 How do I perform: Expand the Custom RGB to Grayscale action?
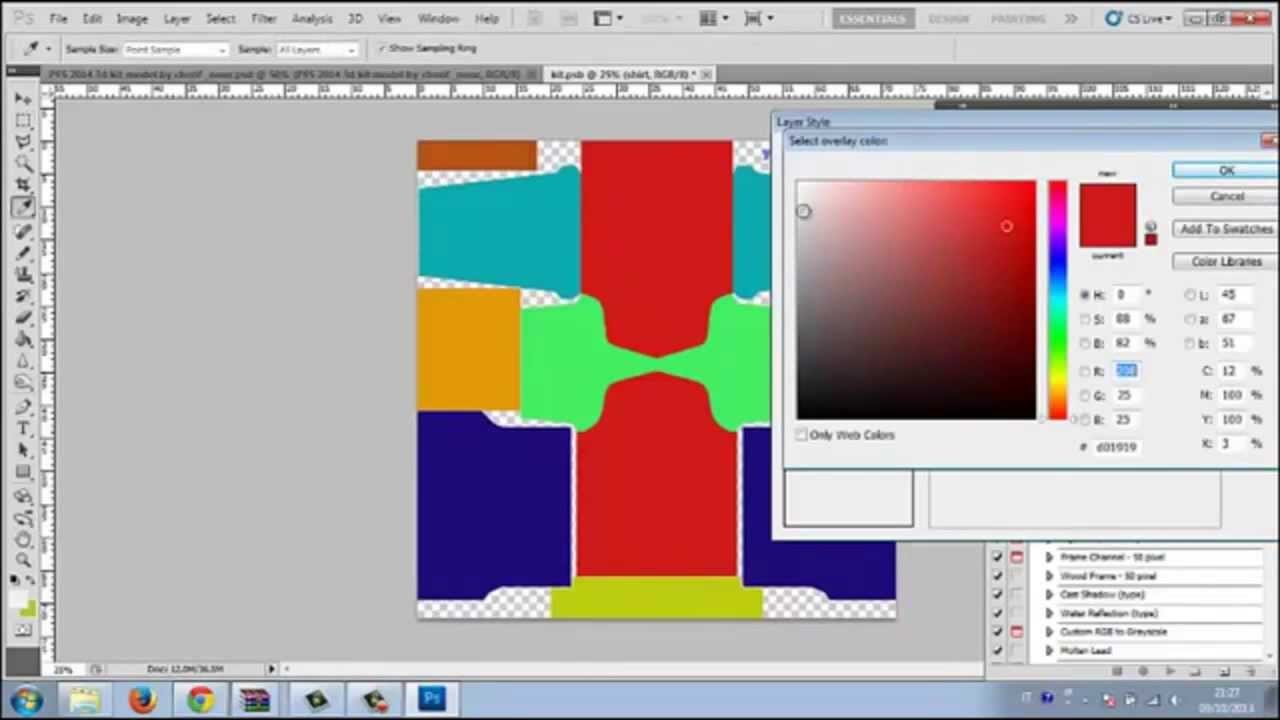click(1049, 632)
